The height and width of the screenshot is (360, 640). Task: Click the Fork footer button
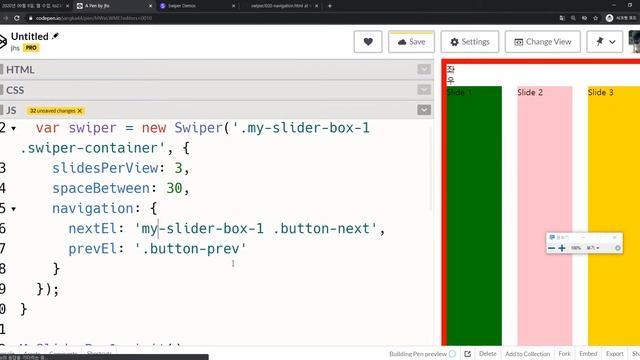(564, 354)
